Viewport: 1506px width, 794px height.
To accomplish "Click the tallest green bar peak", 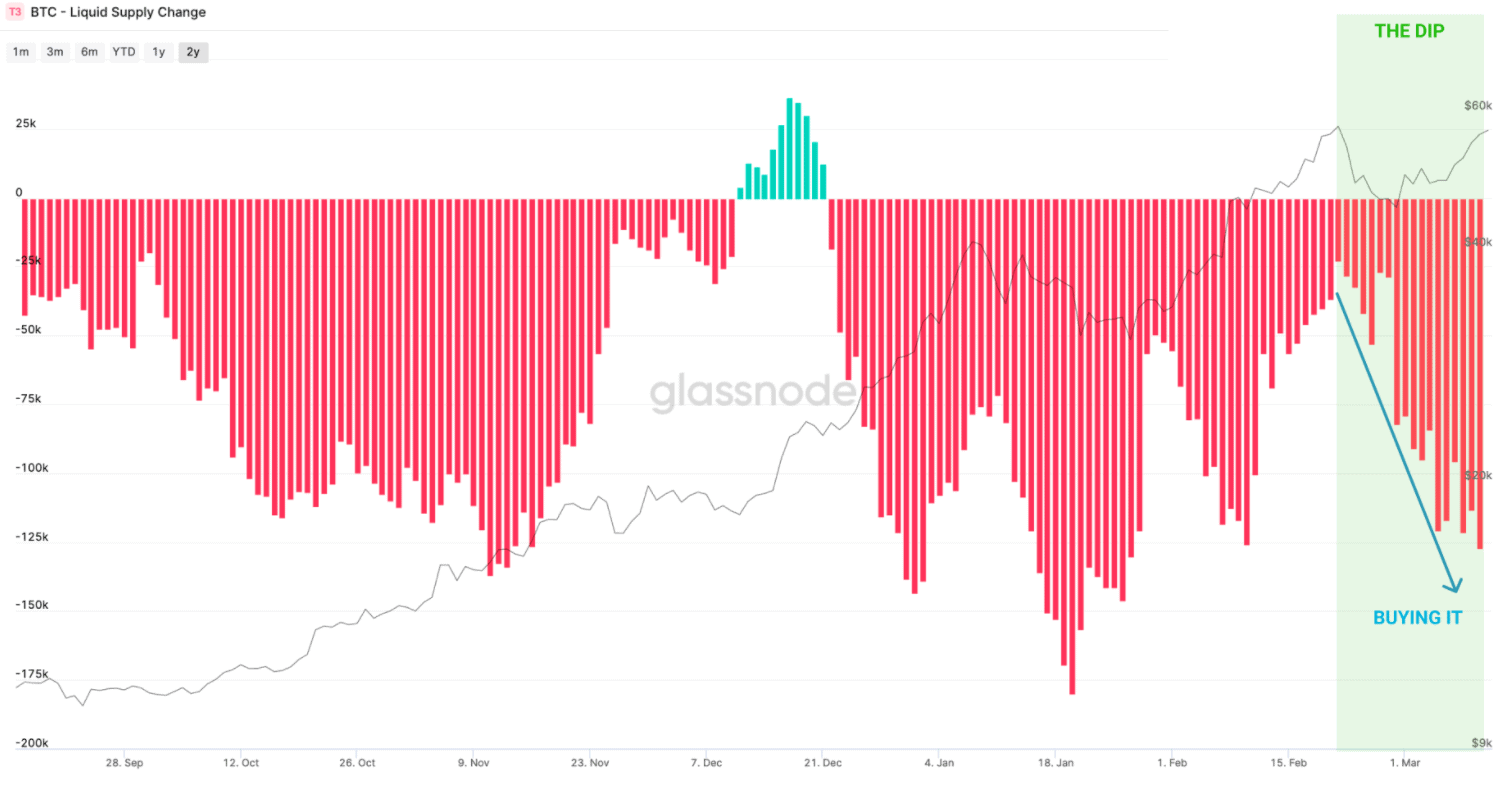I will point(790,148).
